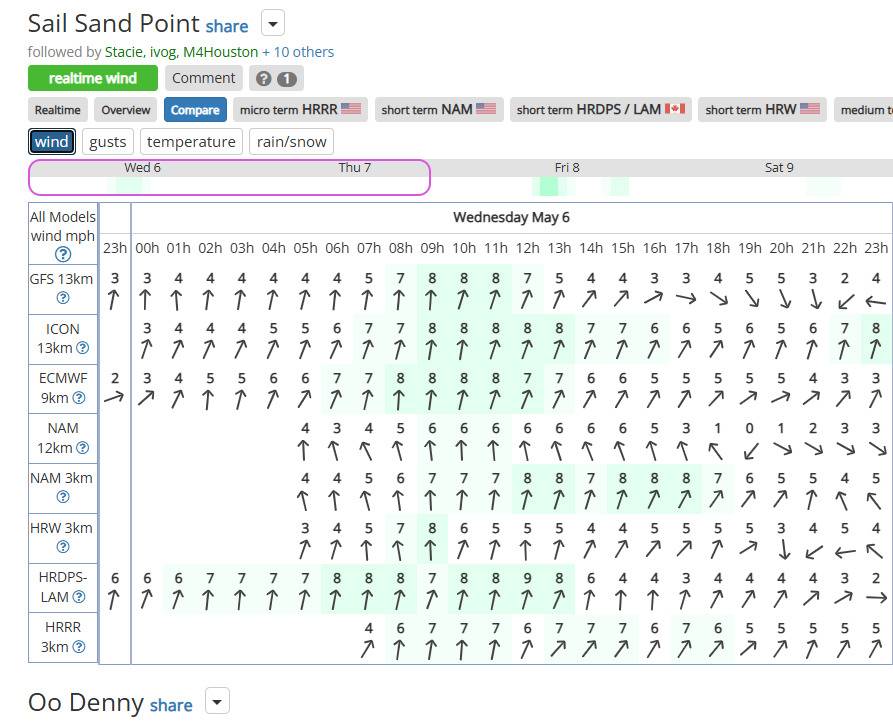Click the Oo Denny heading
The height and width of the screenshot is (721, 893).
[86, 703]
